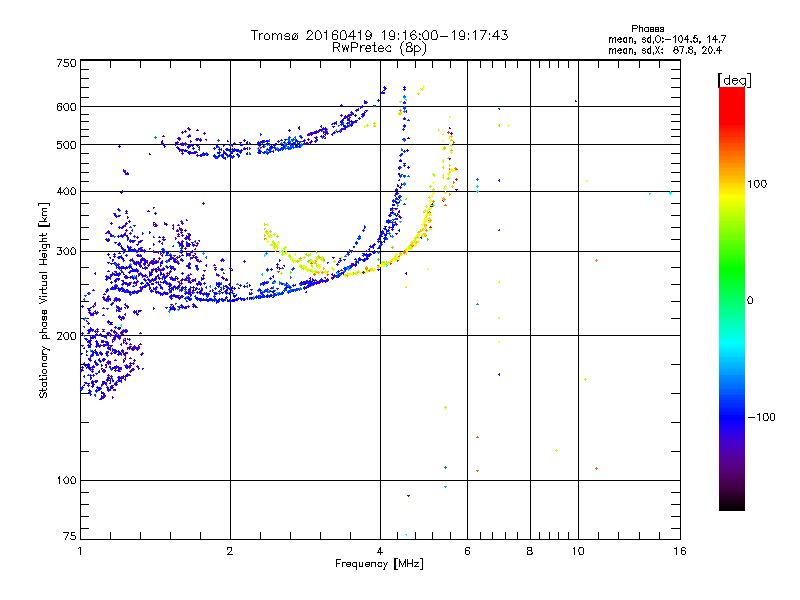Click the '-100' colorbar tick label
This screenshot has width=800, height=600.
pyautogui.click(x=762, y=417)
